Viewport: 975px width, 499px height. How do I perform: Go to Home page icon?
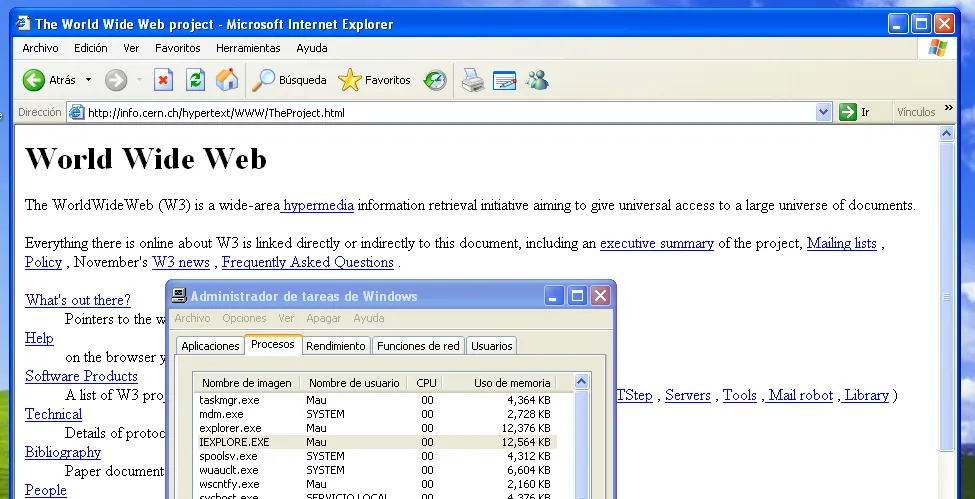tap(227, 80)
